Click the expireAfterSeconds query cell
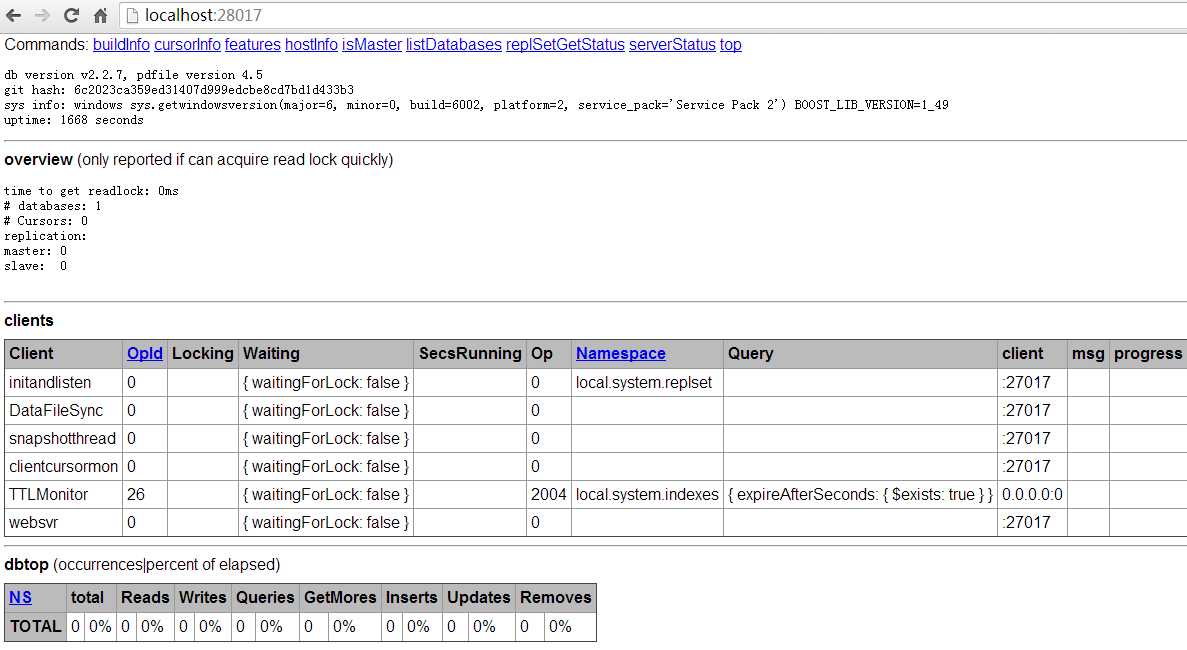1187x650 pixels. pyautogui.click(x=860, y=494)
